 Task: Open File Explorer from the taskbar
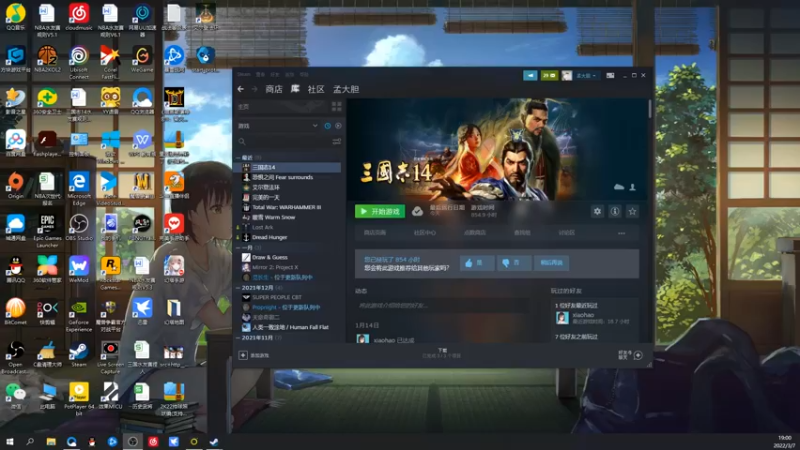pos(51,441)
